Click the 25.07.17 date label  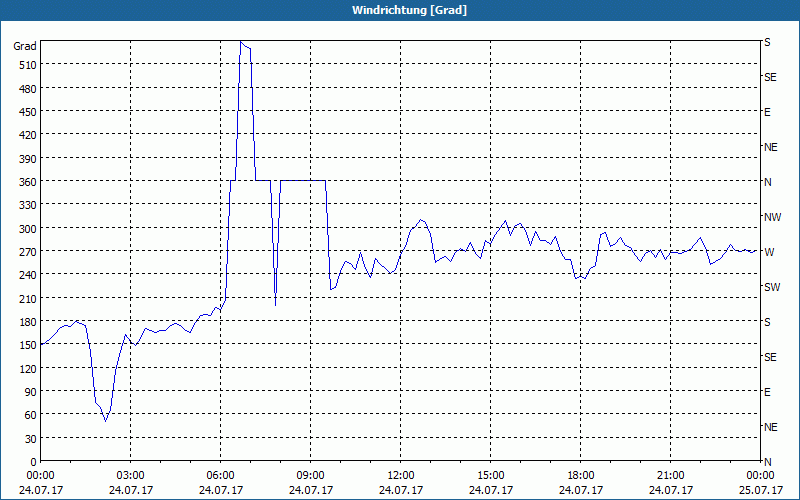[x=761, y=490]
